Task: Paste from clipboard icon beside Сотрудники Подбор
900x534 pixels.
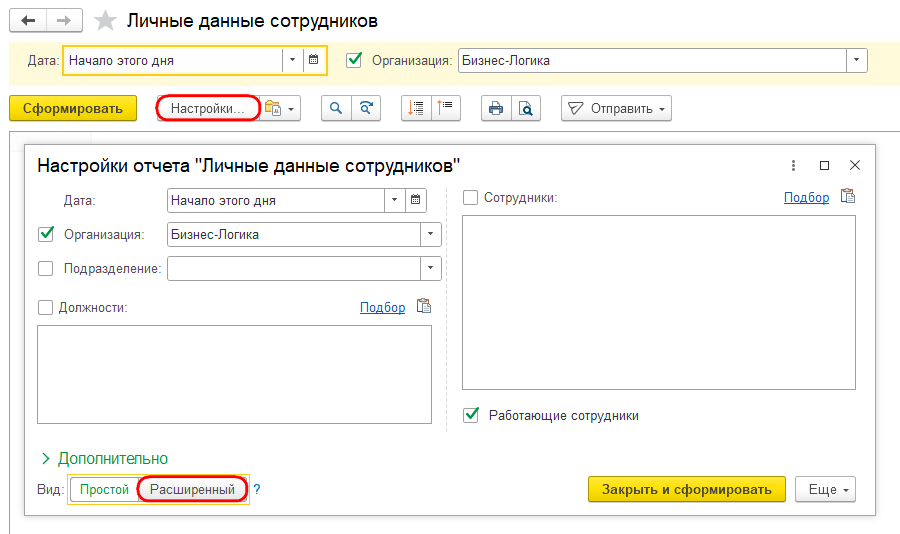Action: click(x=848, y=196)
